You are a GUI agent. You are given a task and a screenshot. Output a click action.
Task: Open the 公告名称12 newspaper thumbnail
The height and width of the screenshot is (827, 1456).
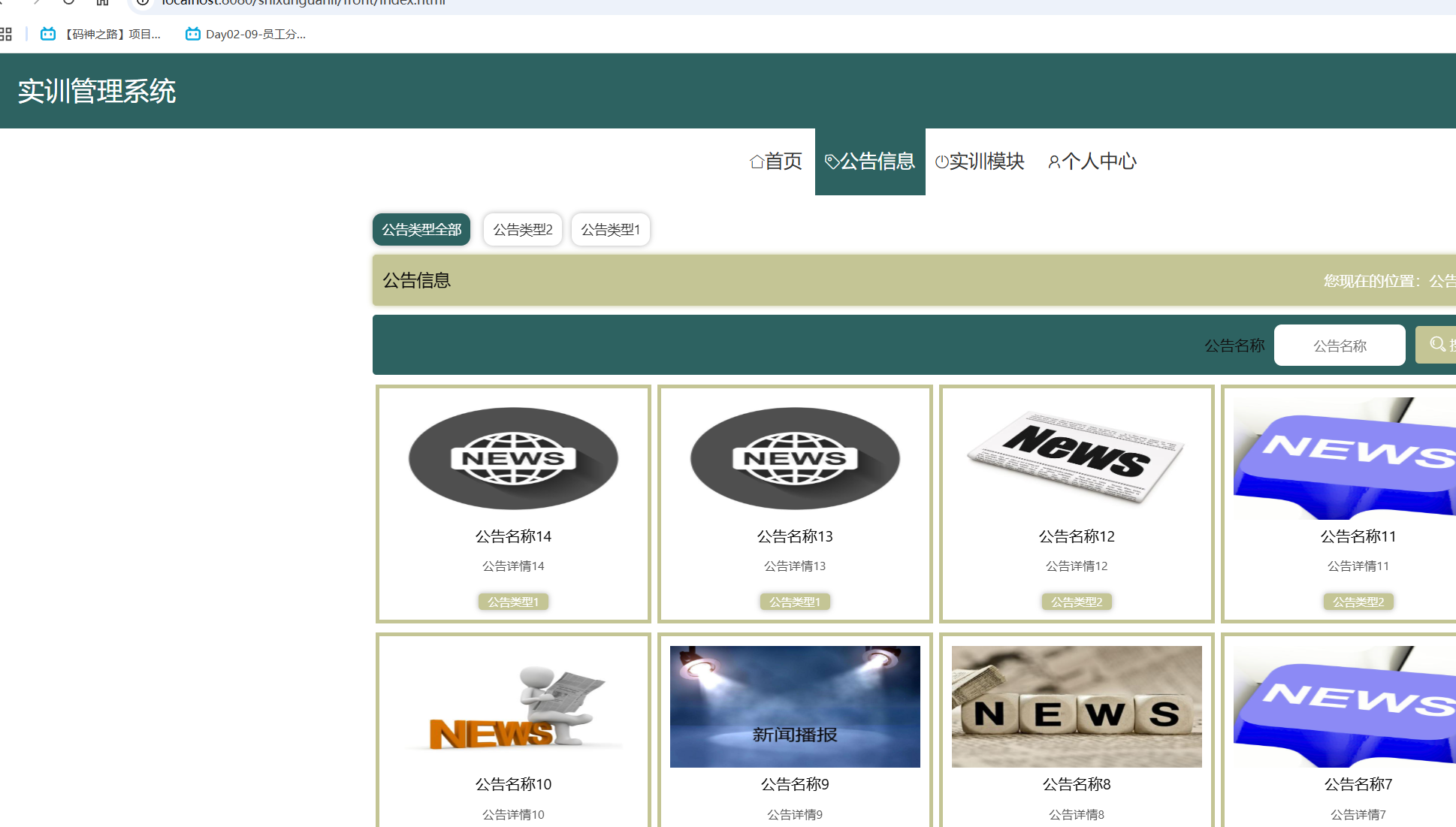coord(1077,457)
